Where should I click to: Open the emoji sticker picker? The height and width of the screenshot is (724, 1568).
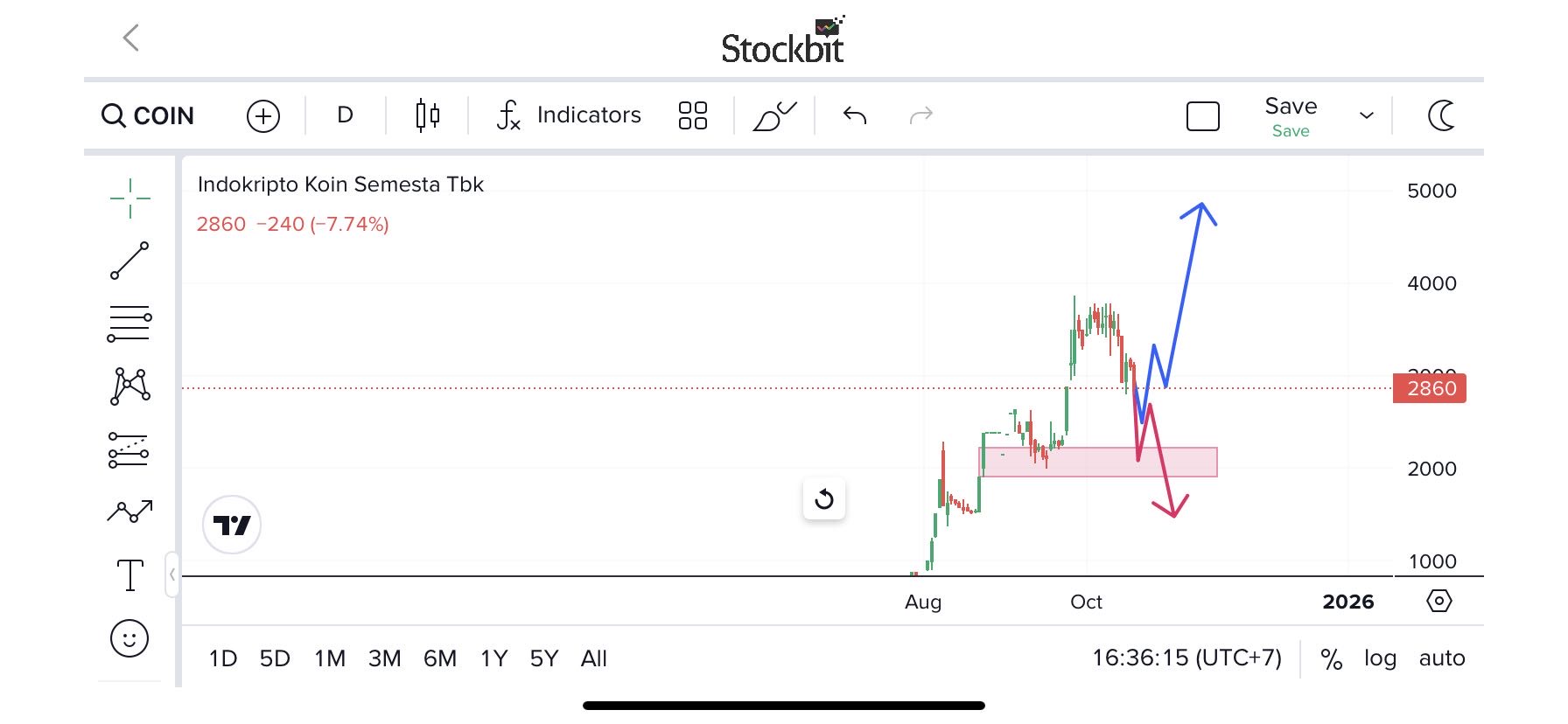129,638
